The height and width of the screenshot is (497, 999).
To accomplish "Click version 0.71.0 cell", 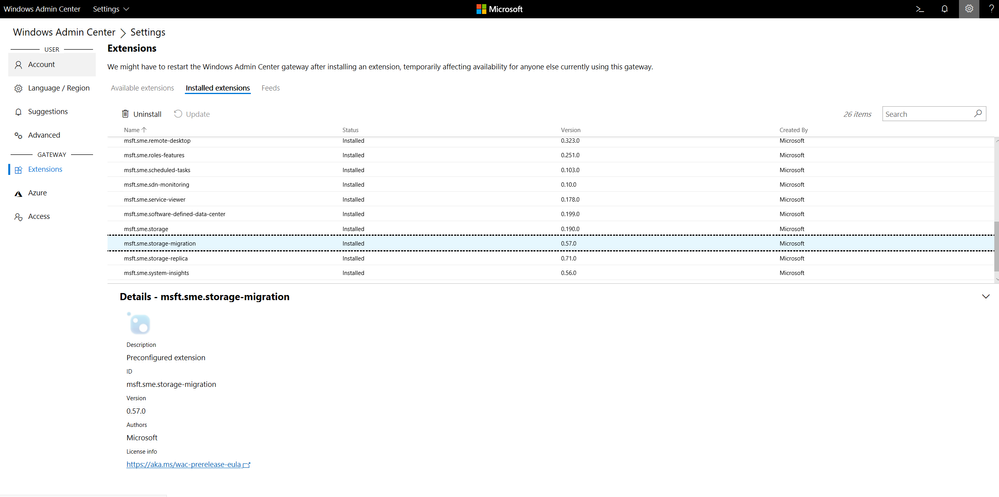I will point(568,259).
